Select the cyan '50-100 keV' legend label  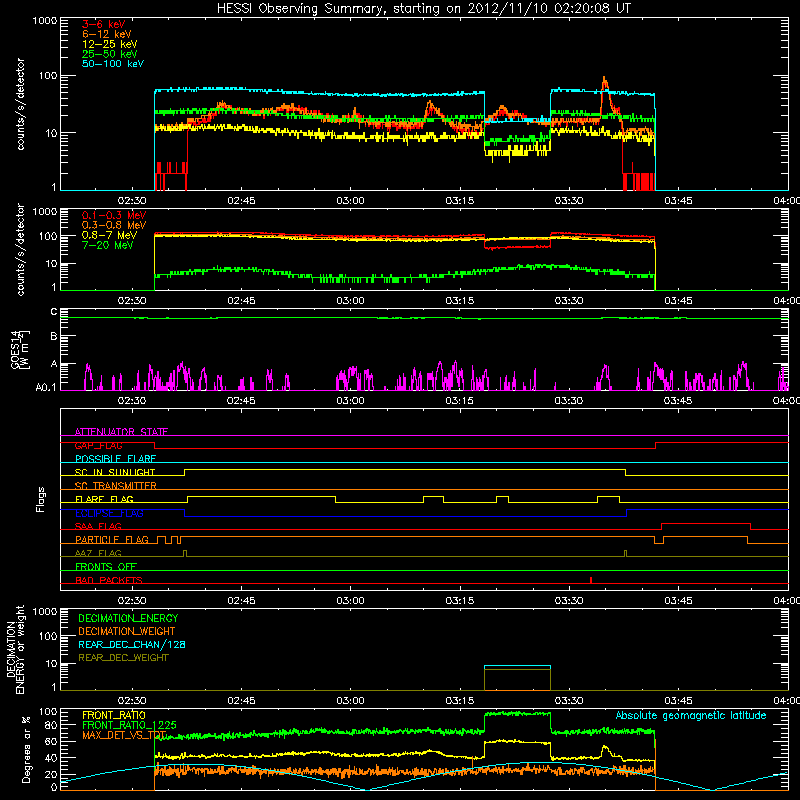(113, 64)
